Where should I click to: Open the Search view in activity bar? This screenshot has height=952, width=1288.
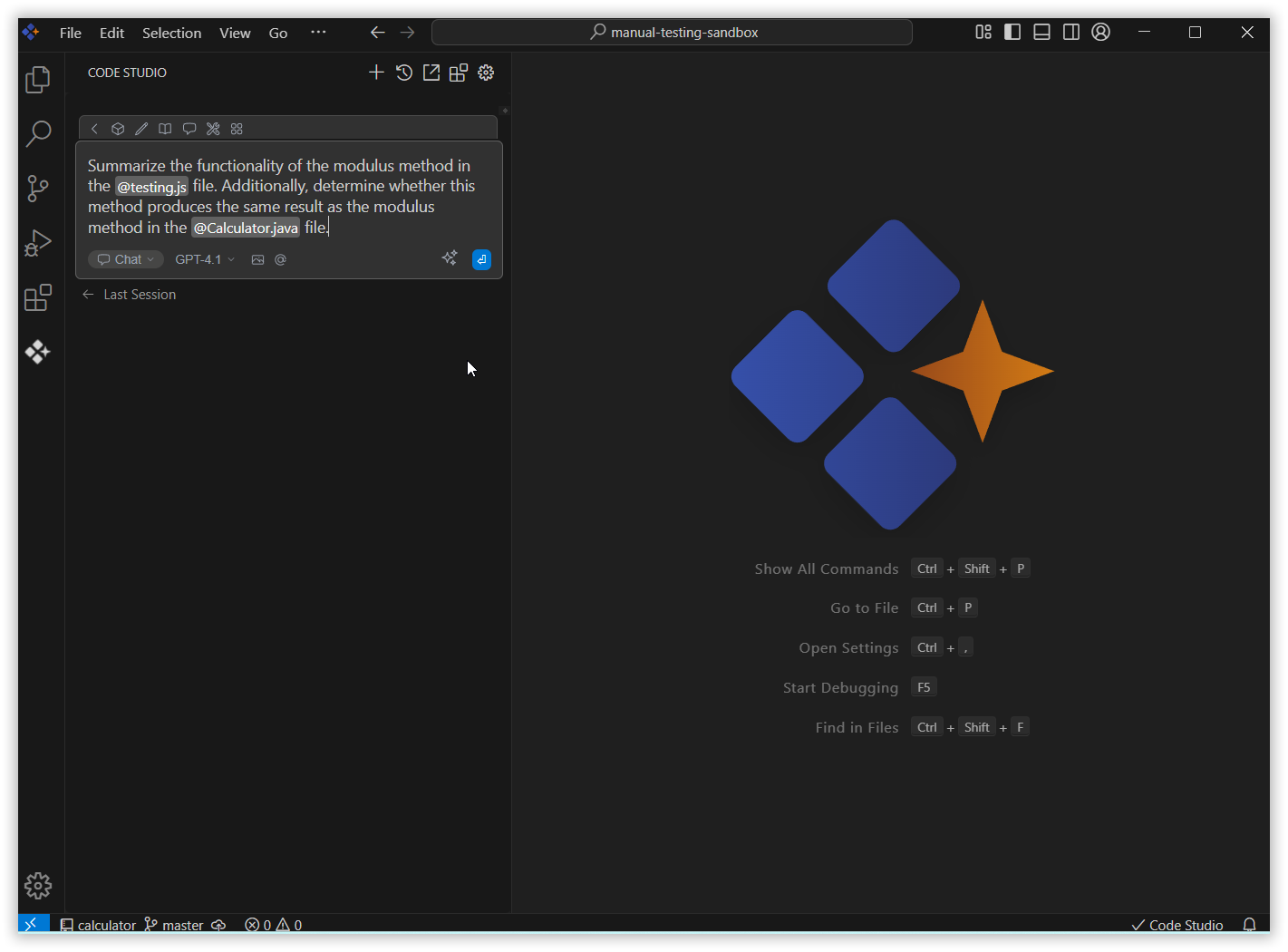[x=38, y=134]
